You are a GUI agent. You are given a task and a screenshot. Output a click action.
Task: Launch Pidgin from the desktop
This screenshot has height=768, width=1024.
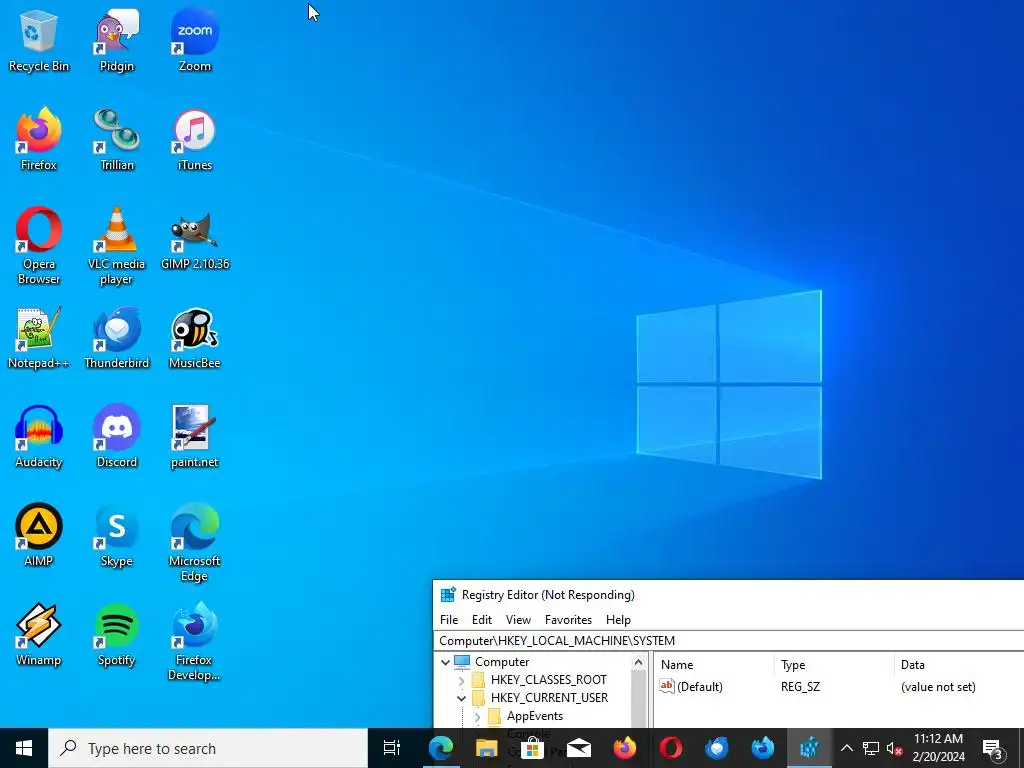117,40
